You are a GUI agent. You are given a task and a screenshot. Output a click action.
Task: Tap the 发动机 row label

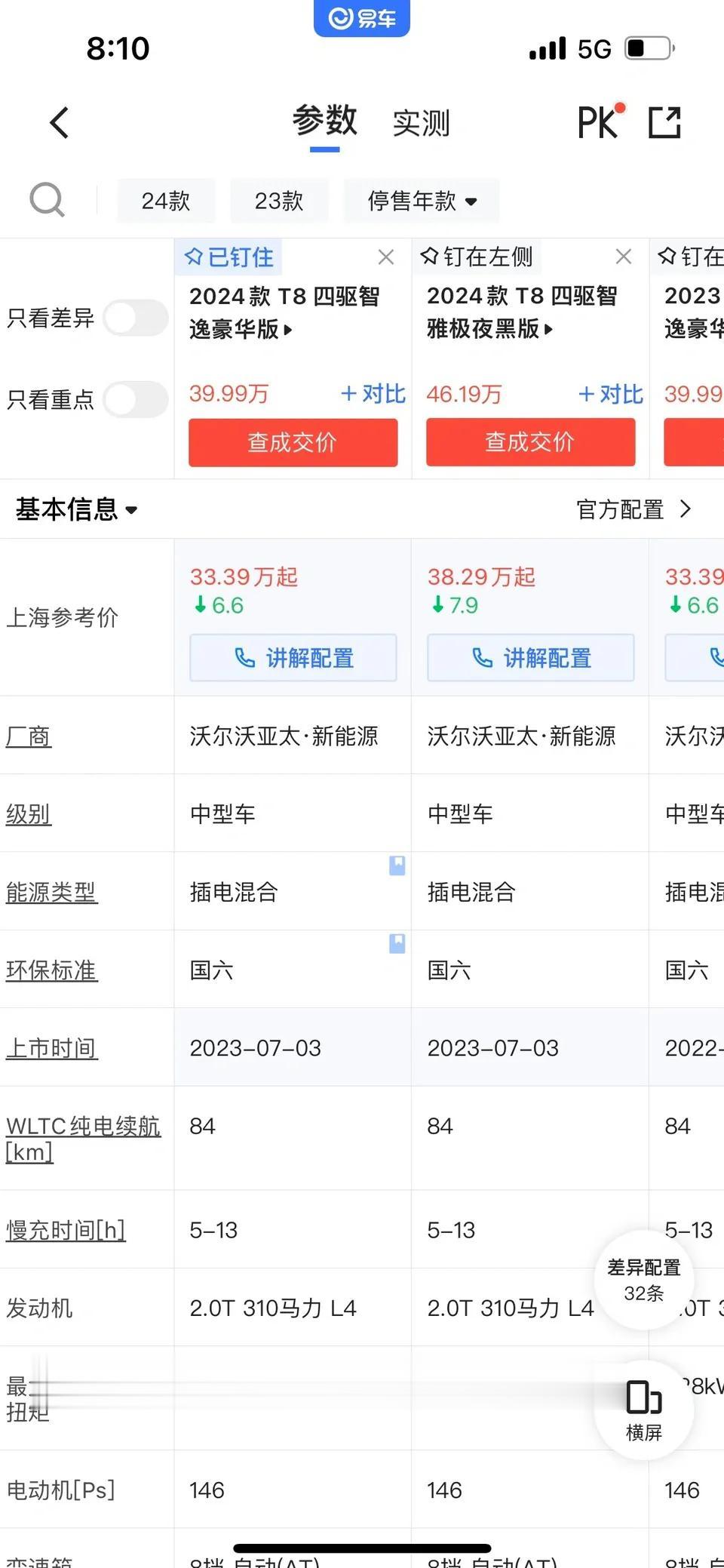tap(39, 1308)
